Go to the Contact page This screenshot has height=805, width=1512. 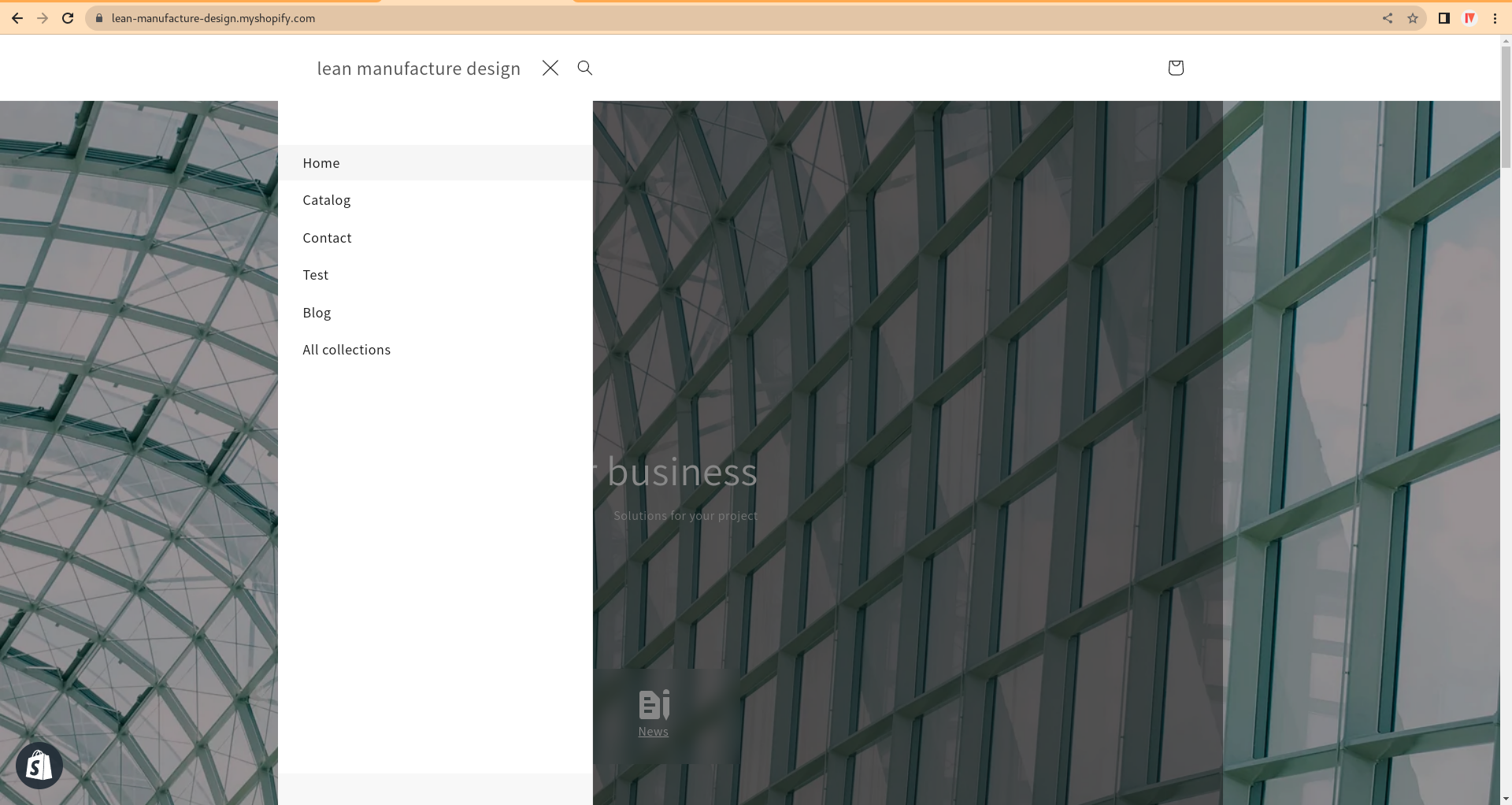coord(327,237)
